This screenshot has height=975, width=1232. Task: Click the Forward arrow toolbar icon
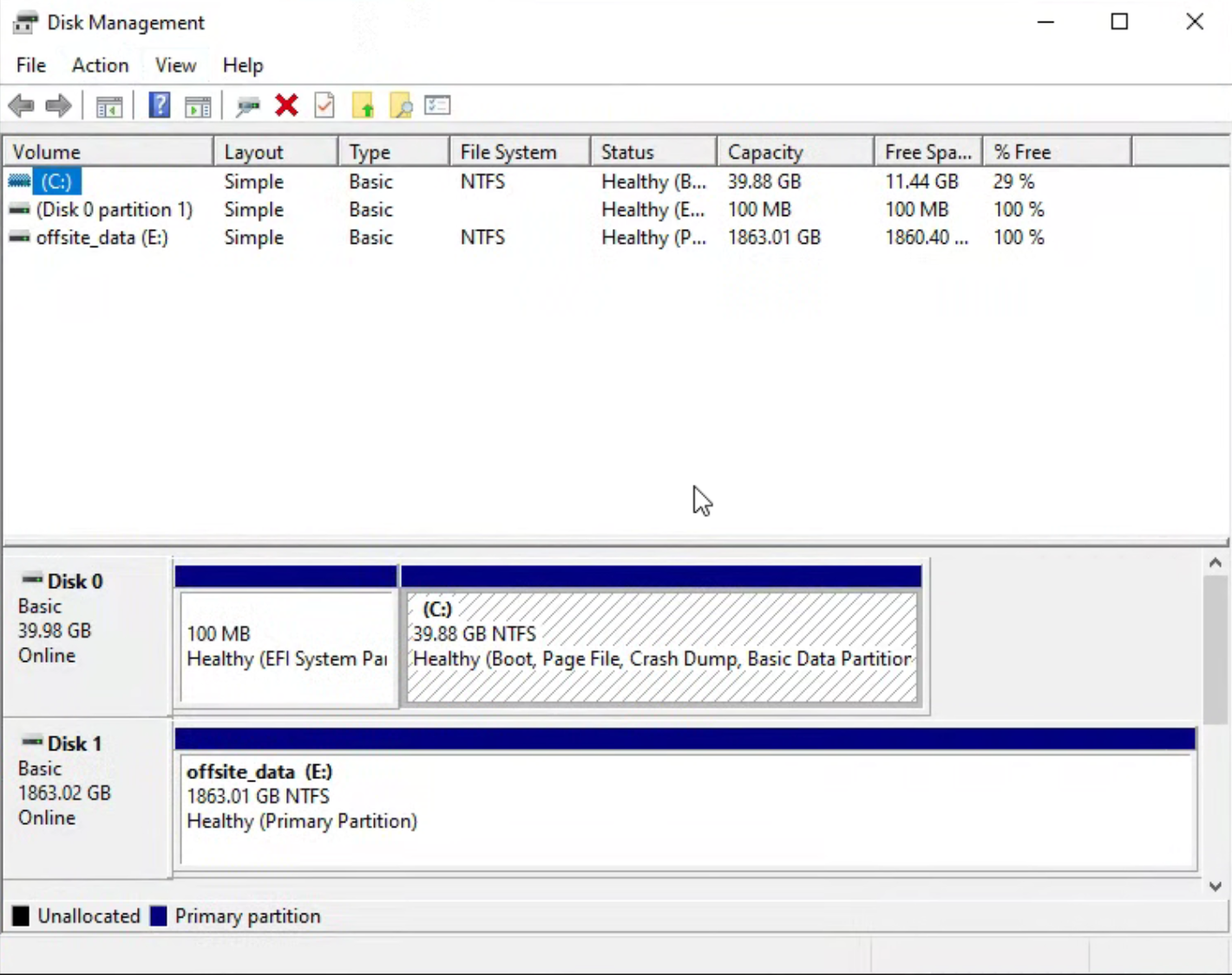58,106
